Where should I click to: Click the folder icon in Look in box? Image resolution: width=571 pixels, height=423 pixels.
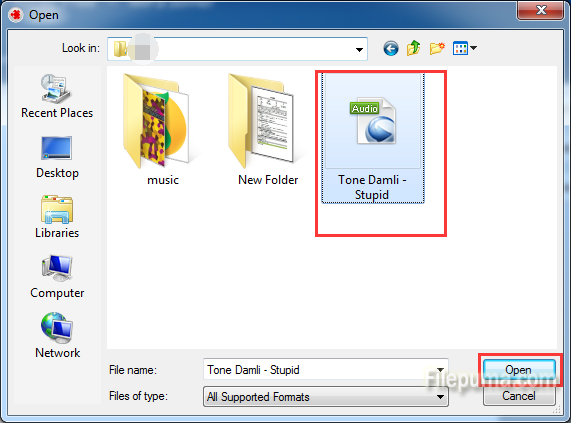point(120,48)
